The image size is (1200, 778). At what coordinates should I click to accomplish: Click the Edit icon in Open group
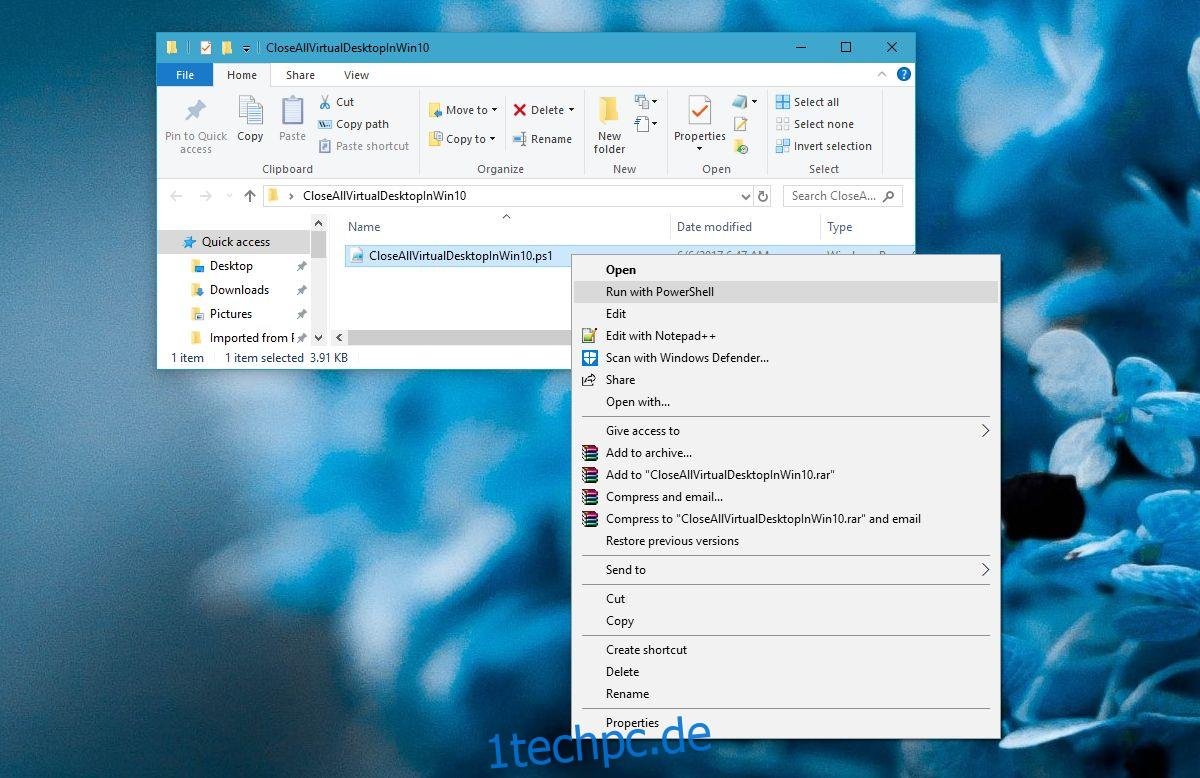click(x=741, y=124)
